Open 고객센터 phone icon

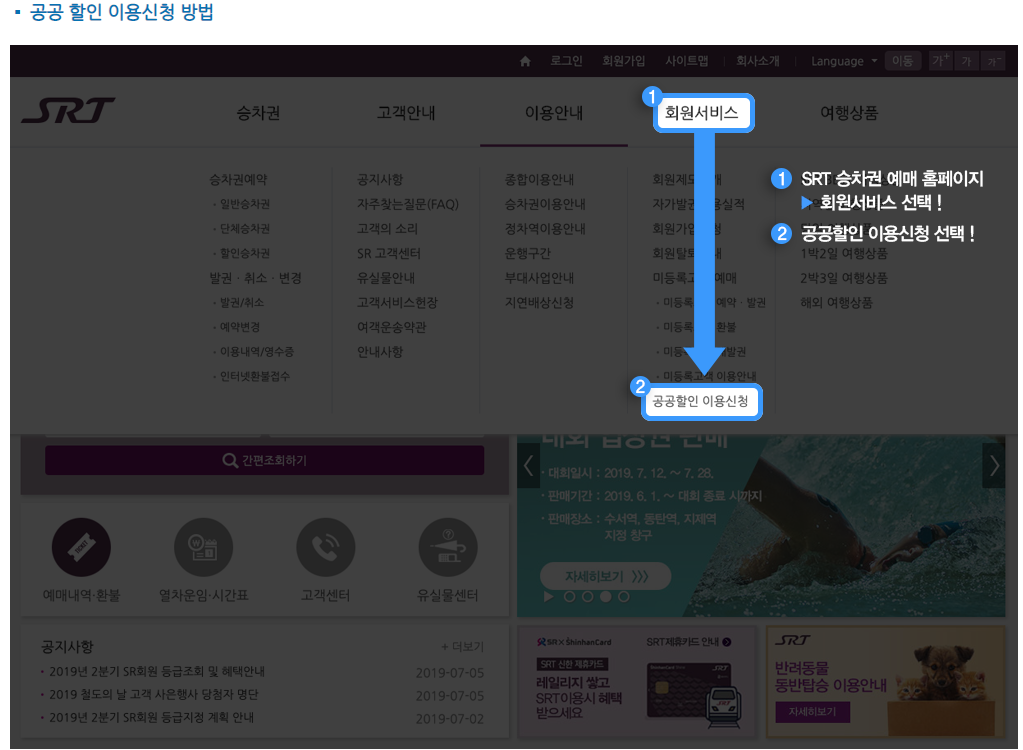point(326,547)
